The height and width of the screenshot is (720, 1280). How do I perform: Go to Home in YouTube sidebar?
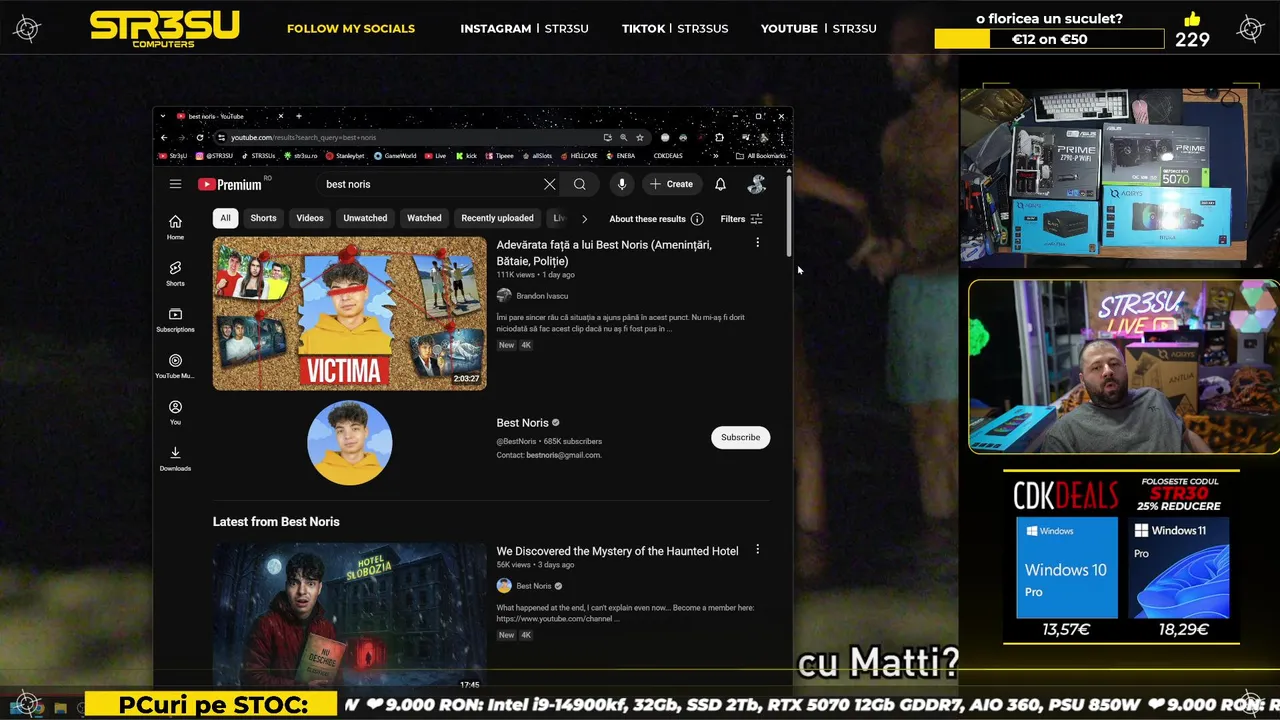(175, 227)
